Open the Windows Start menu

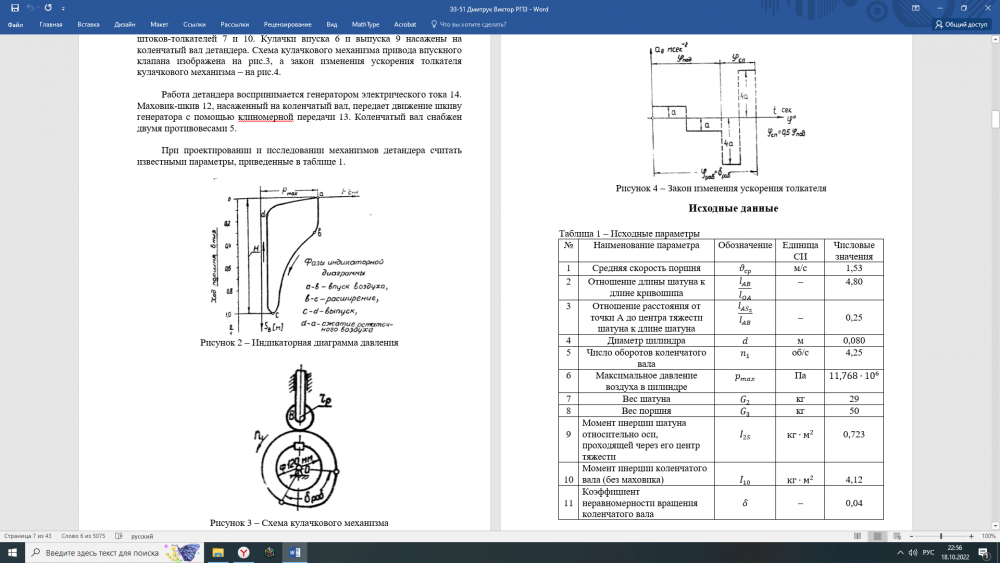point(12,553)
